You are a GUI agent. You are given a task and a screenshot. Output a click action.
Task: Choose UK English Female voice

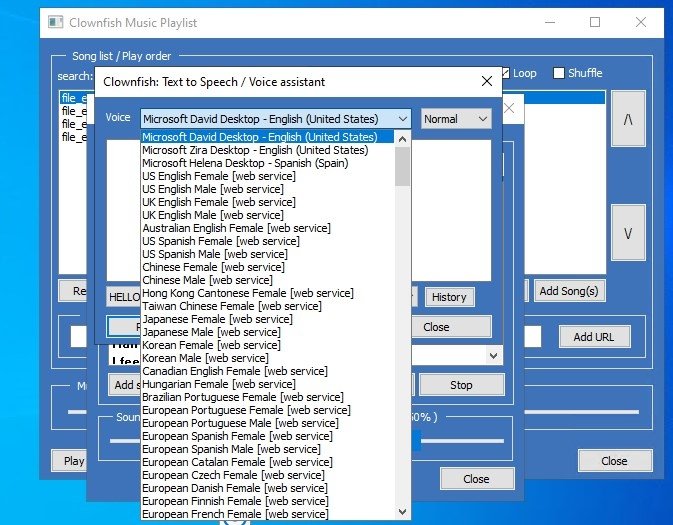click(267, 202)
